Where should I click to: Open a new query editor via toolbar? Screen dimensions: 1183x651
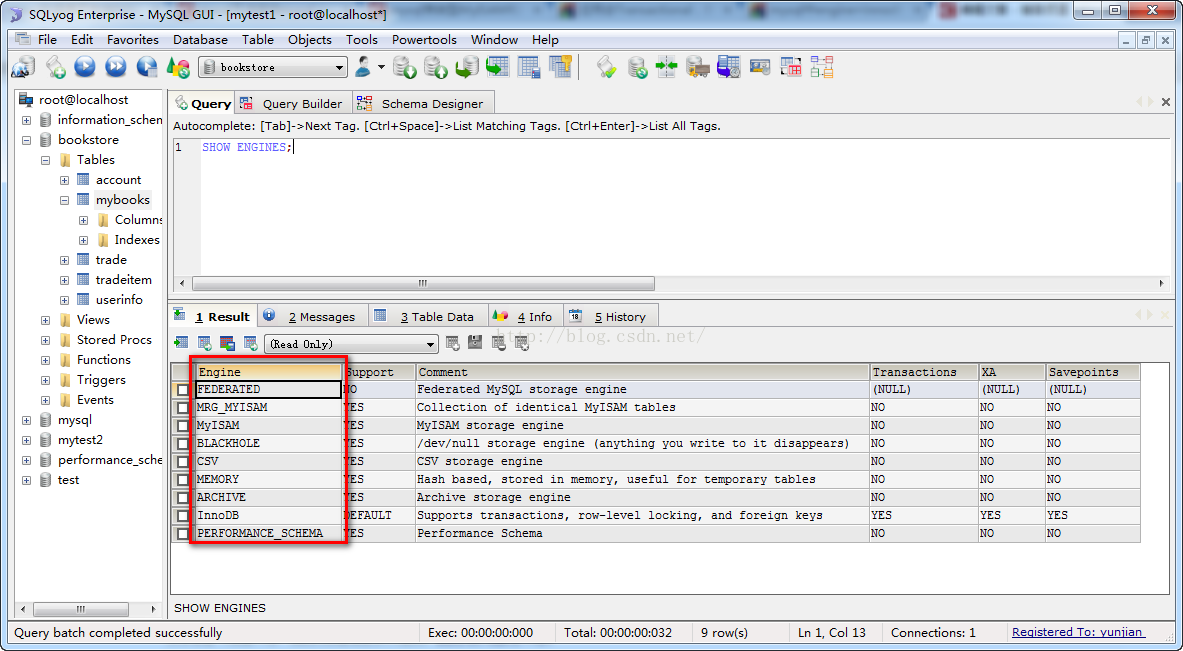point(56,68)
